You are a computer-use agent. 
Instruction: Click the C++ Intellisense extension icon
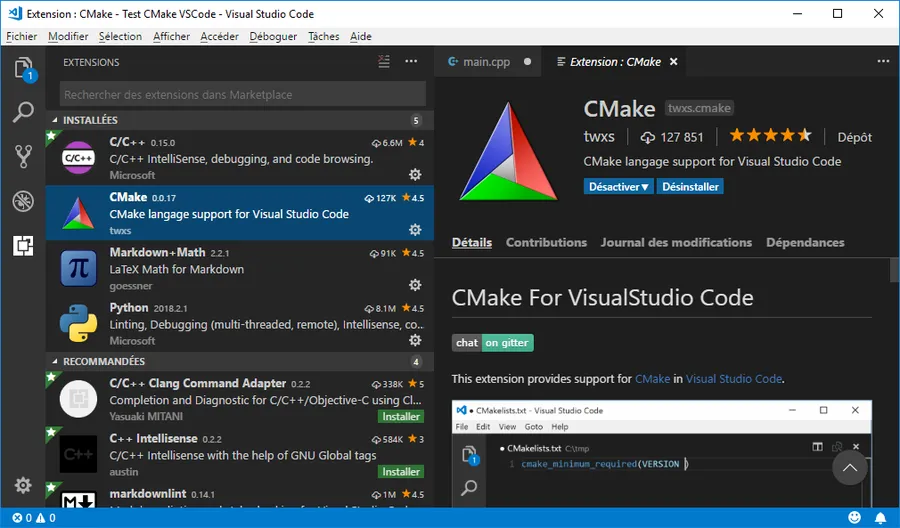pos(79,453)
